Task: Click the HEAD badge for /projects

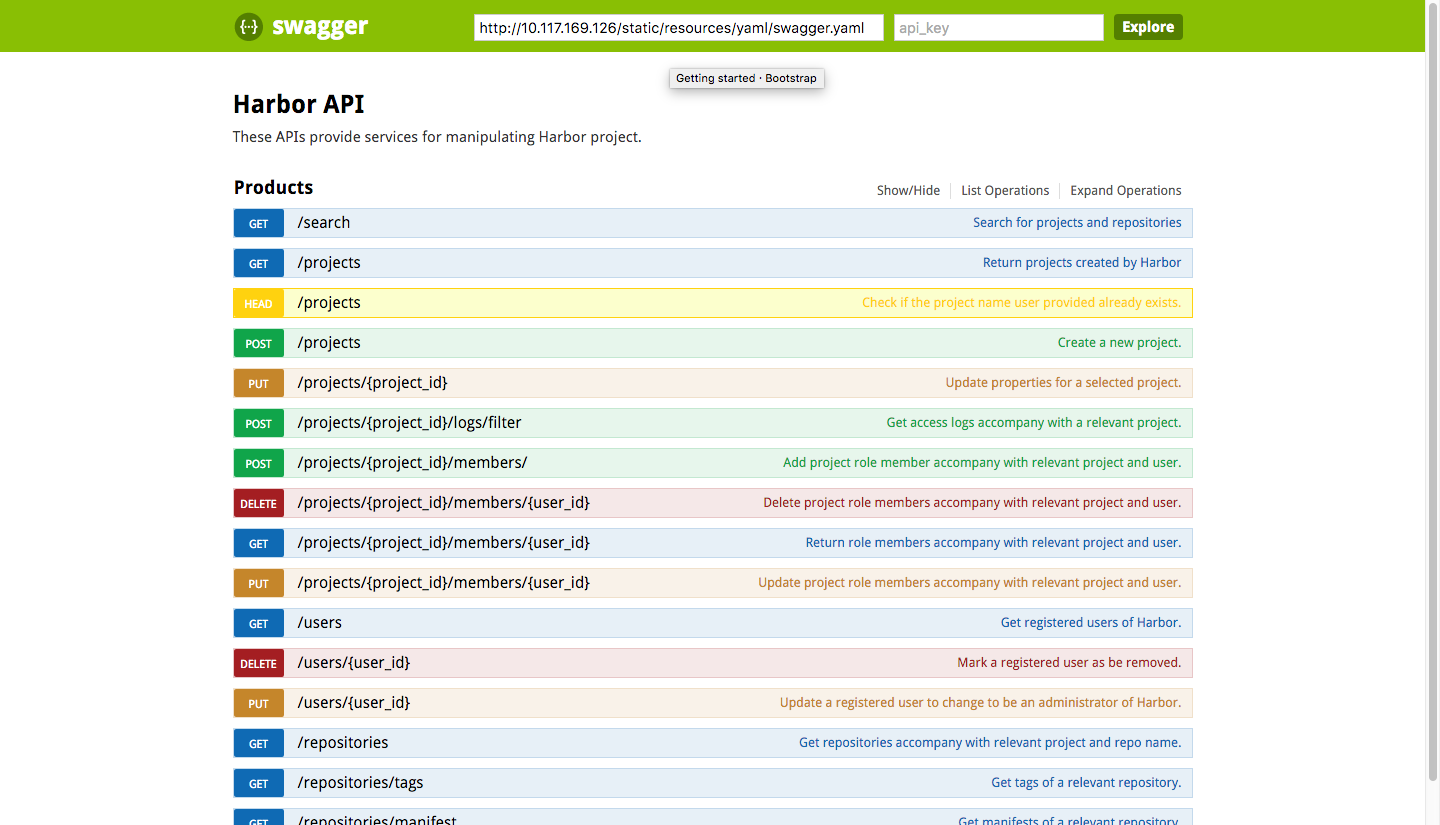Action: 259,303
